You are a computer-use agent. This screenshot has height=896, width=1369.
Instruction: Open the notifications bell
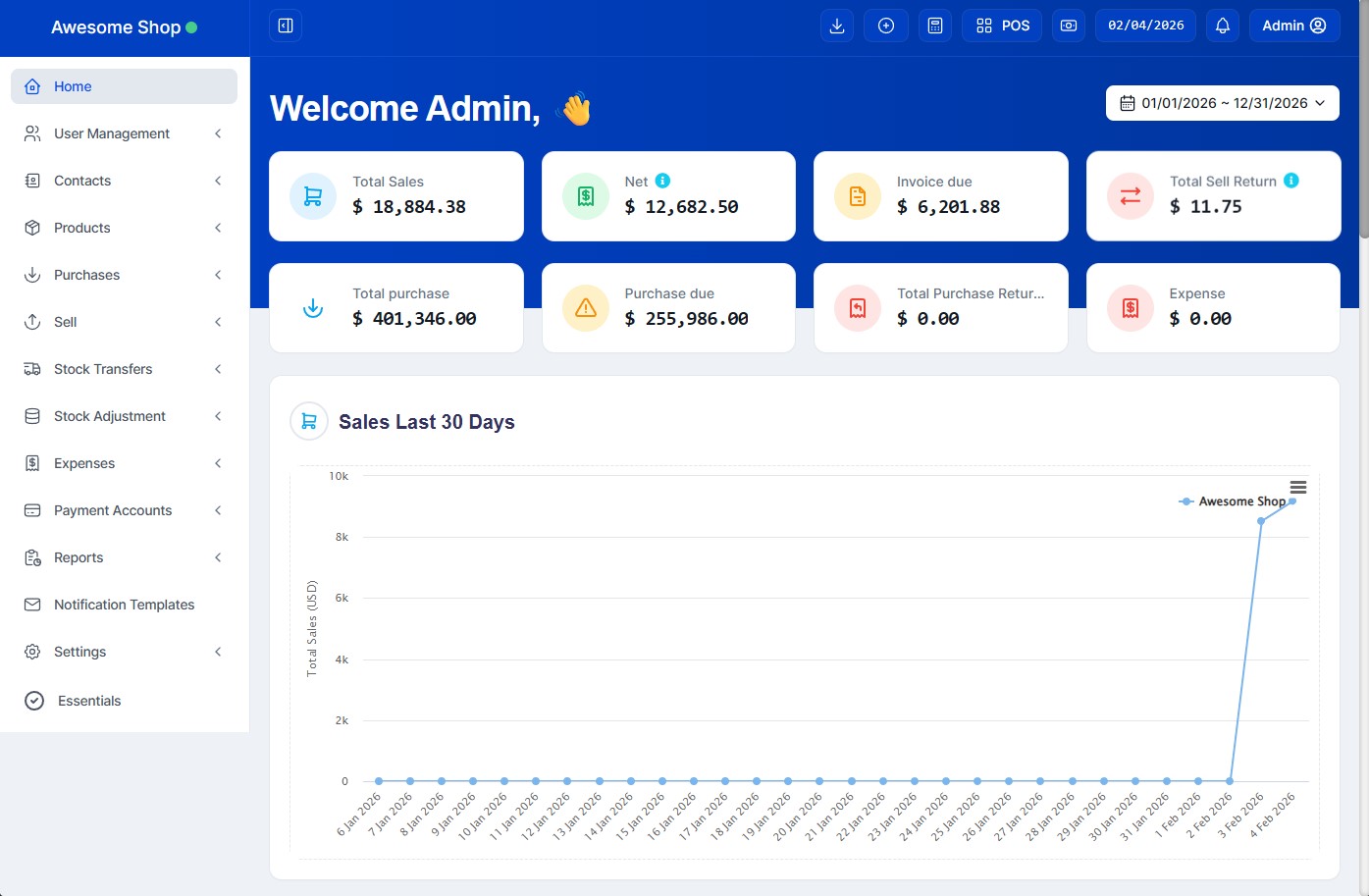pos(1223,26)
